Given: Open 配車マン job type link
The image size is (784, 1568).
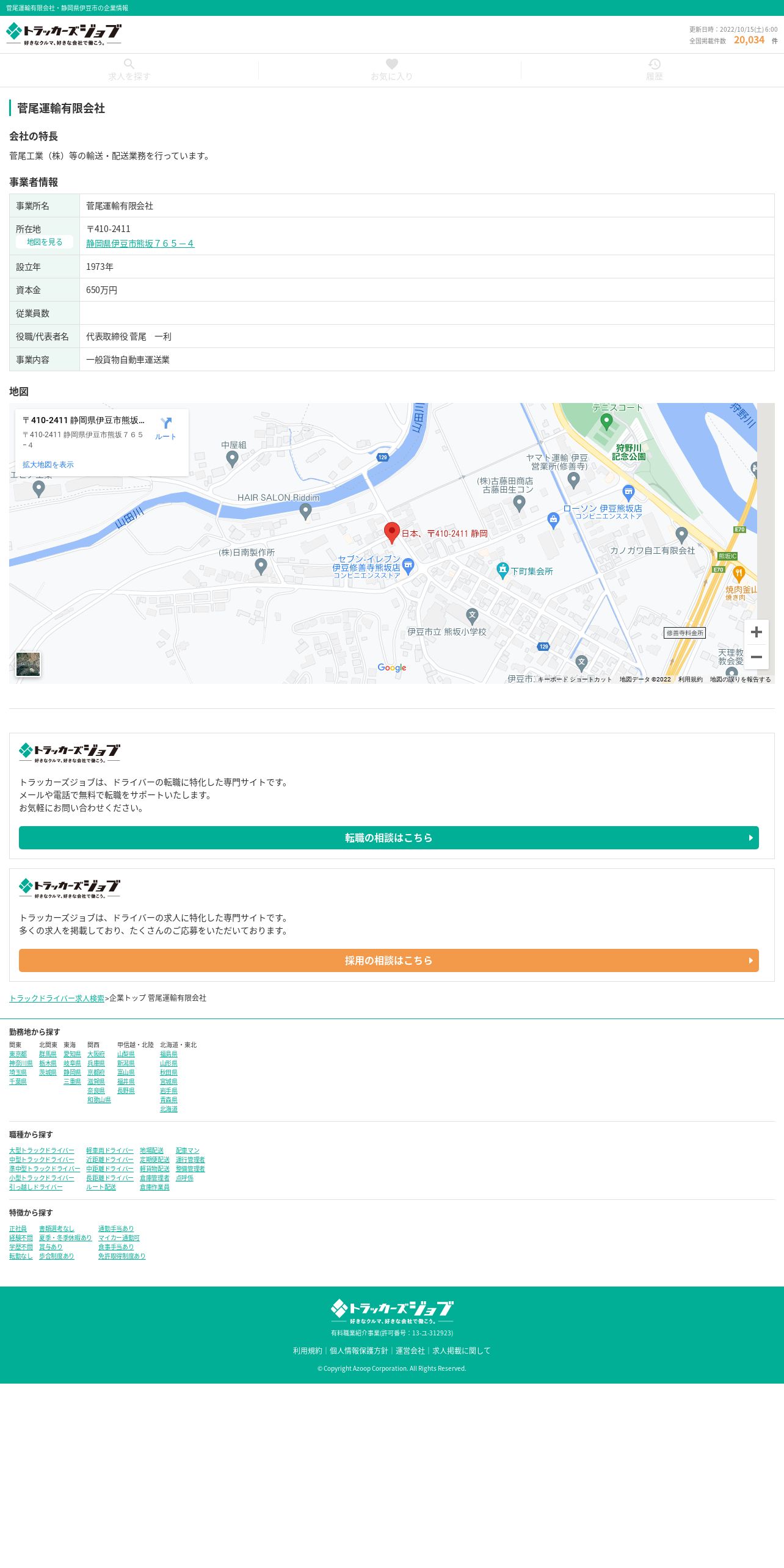Looking at the screenshot, I should point(187,1151).
